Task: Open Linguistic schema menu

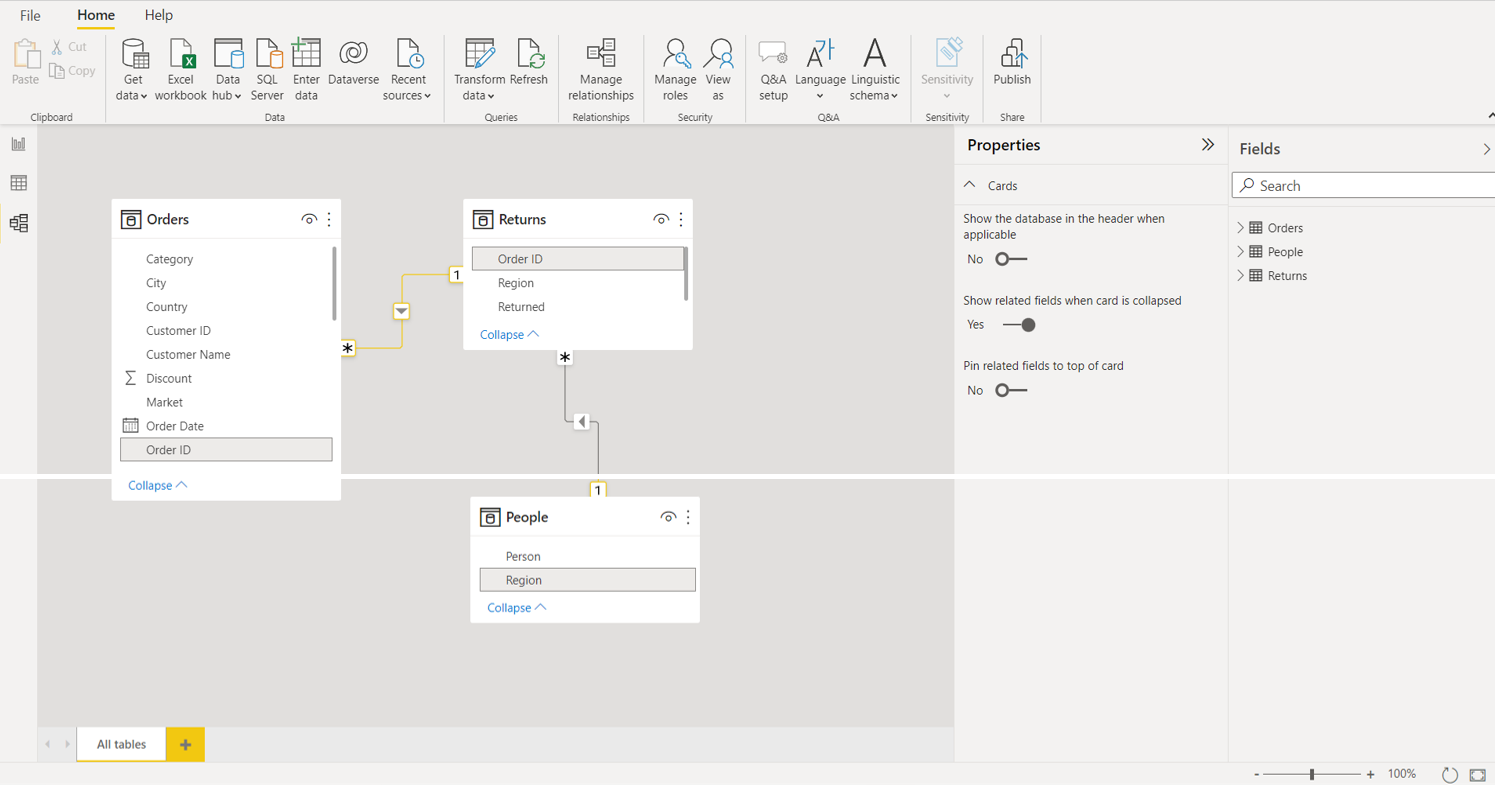Action: pos(875,70)
